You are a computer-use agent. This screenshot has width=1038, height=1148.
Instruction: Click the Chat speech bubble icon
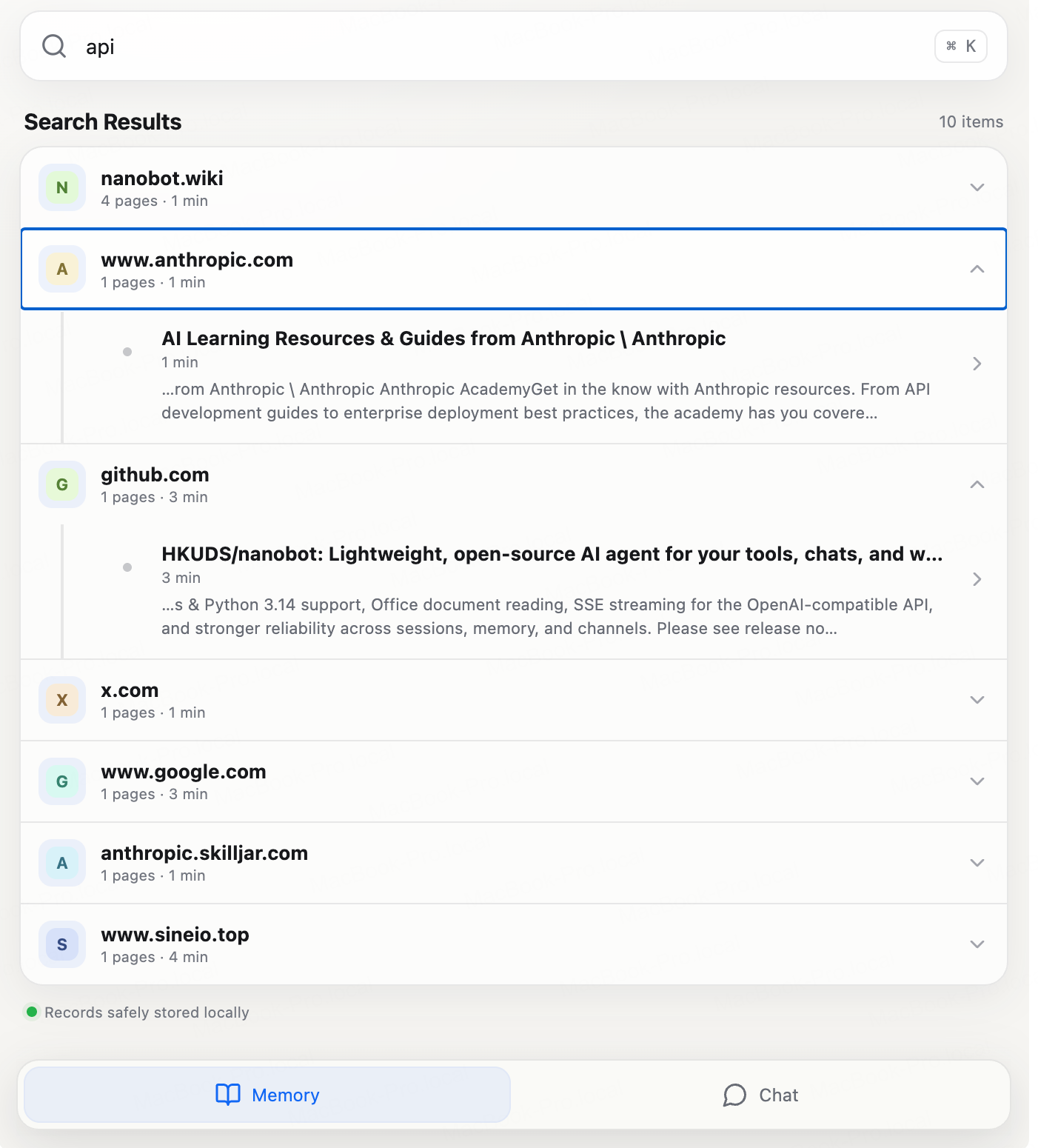[734, 1095]
